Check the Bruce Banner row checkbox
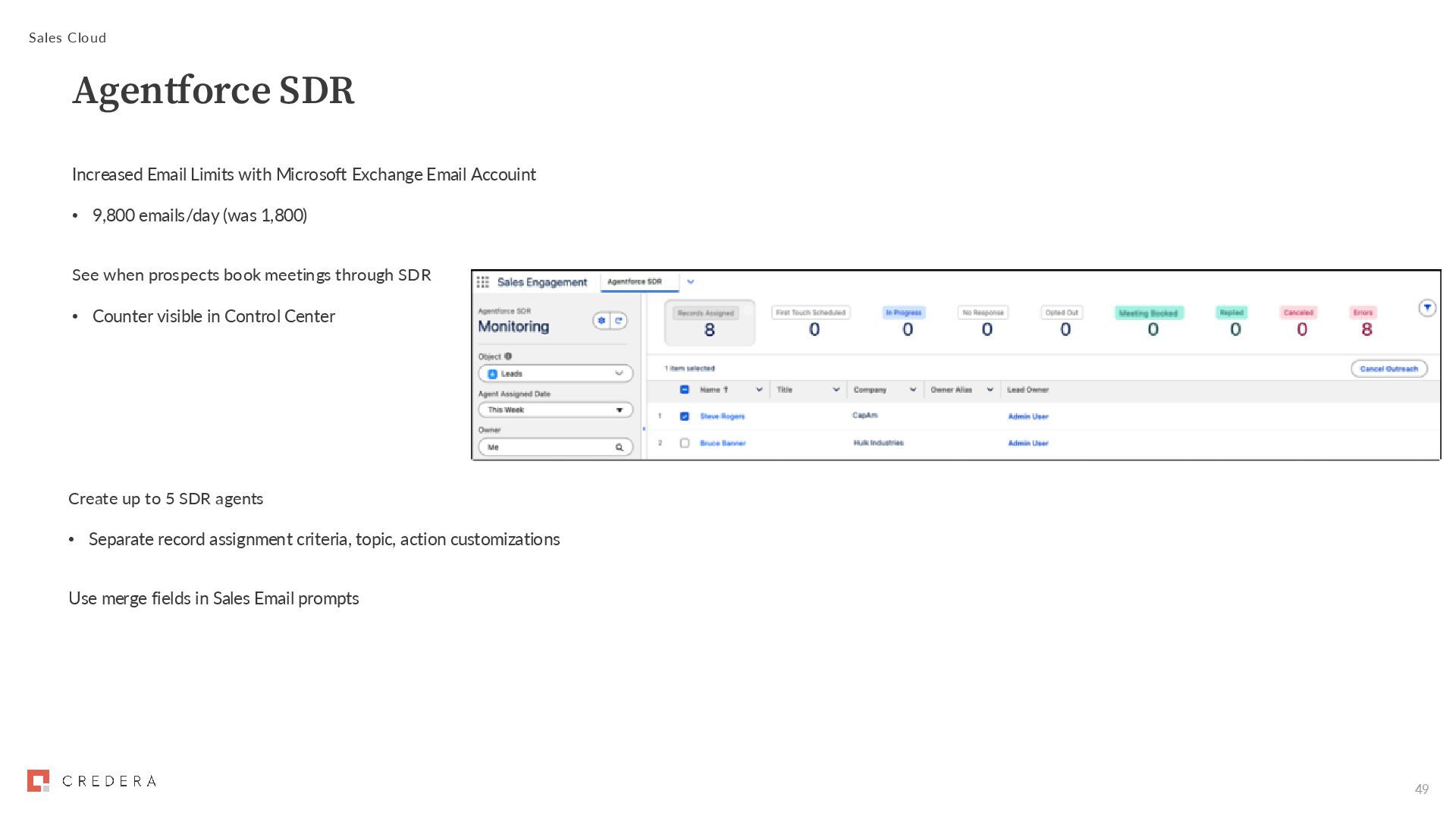The image size is (1456, 819). [684, 443]
